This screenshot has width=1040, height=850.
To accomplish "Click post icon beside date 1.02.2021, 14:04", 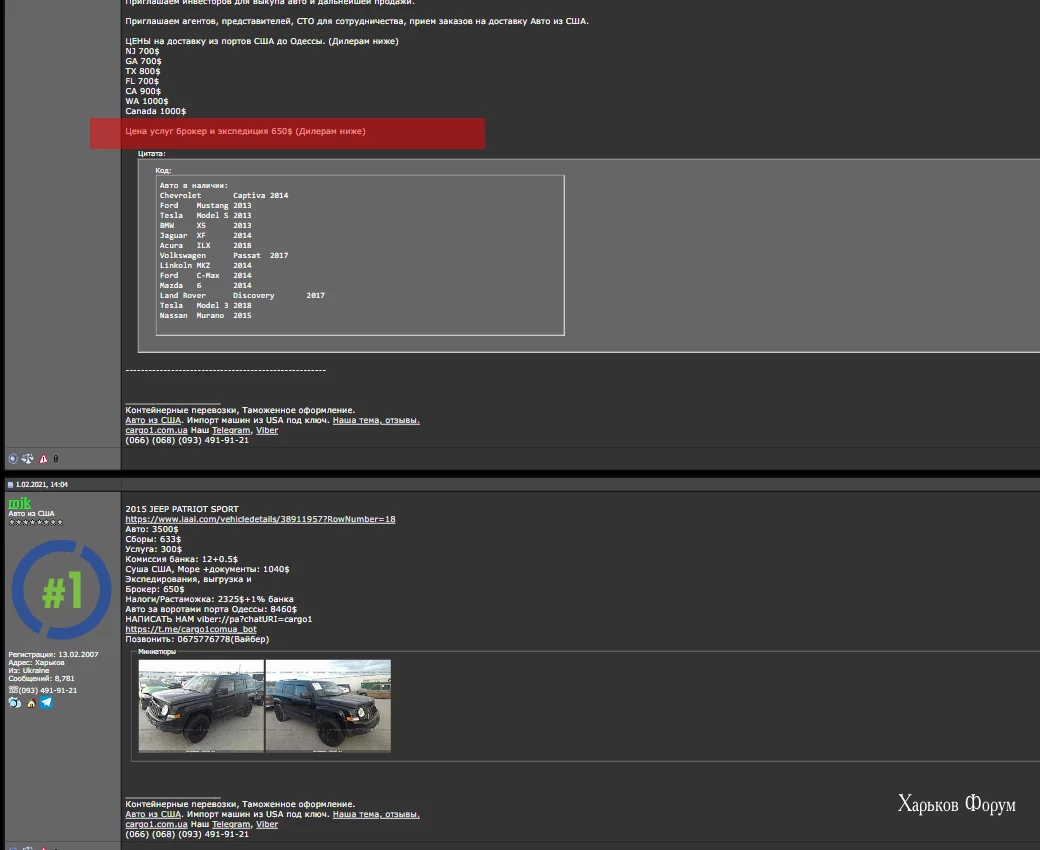I will pyautogui.click(x=11, y=485).
